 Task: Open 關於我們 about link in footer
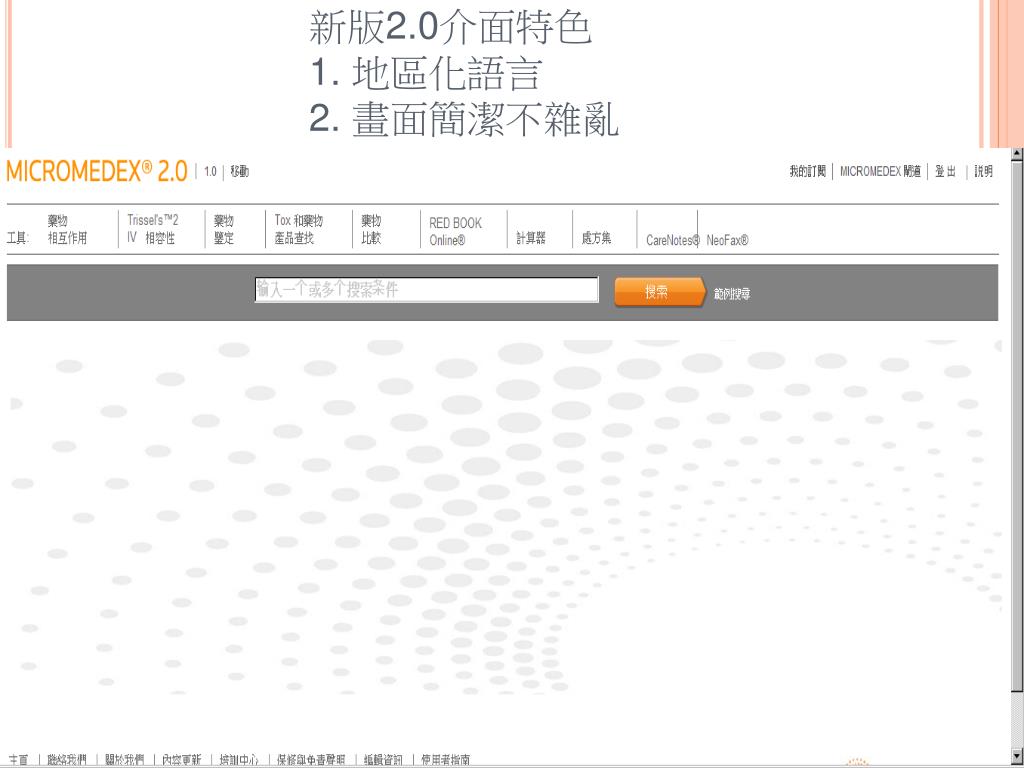point(124,760)
